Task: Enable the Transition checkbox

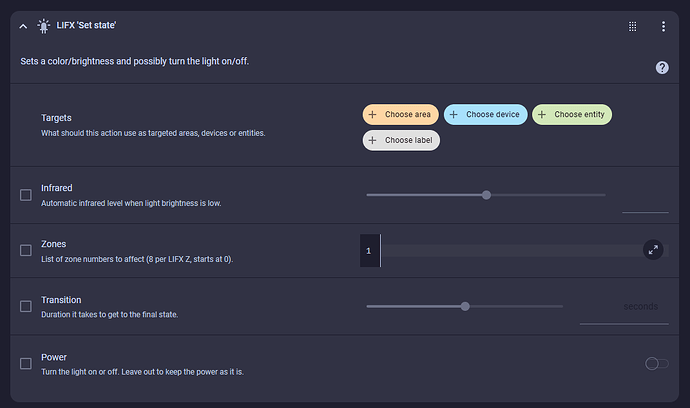Action: [26, 306]
